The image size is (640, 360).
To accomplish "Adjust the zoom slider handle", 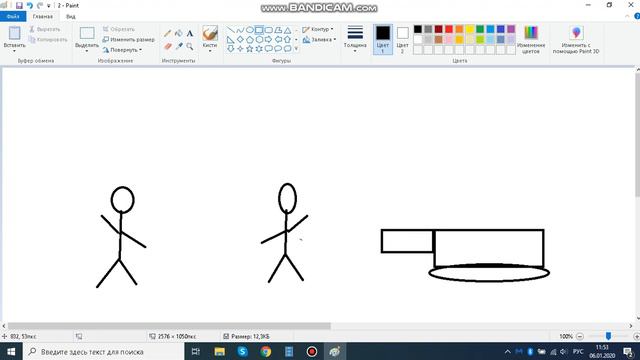I will coord(608,336).
